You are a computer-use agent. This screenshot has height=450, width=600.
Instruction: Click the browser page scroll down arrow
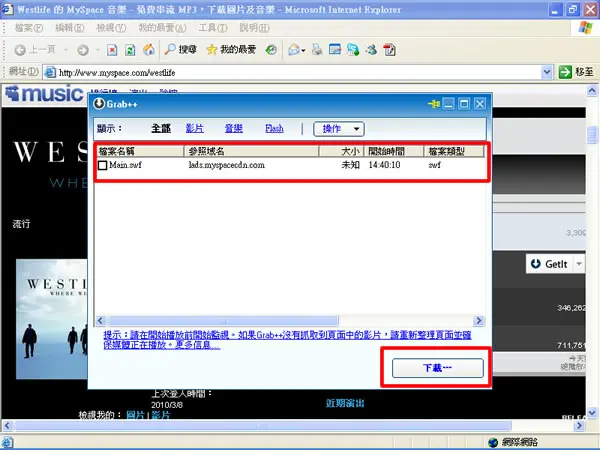(x=592, y=413)
